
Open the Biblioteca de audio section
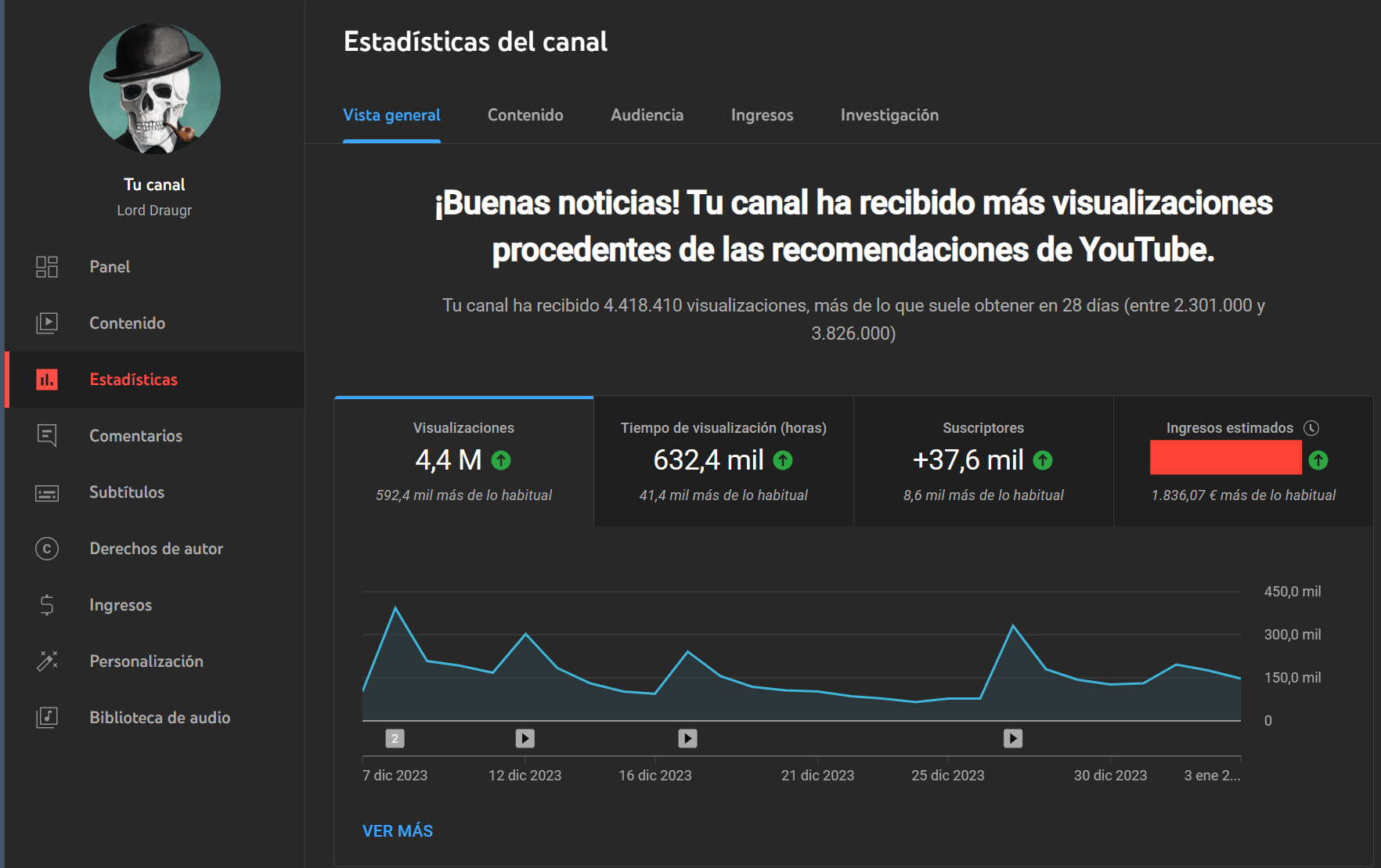point(160,718)
